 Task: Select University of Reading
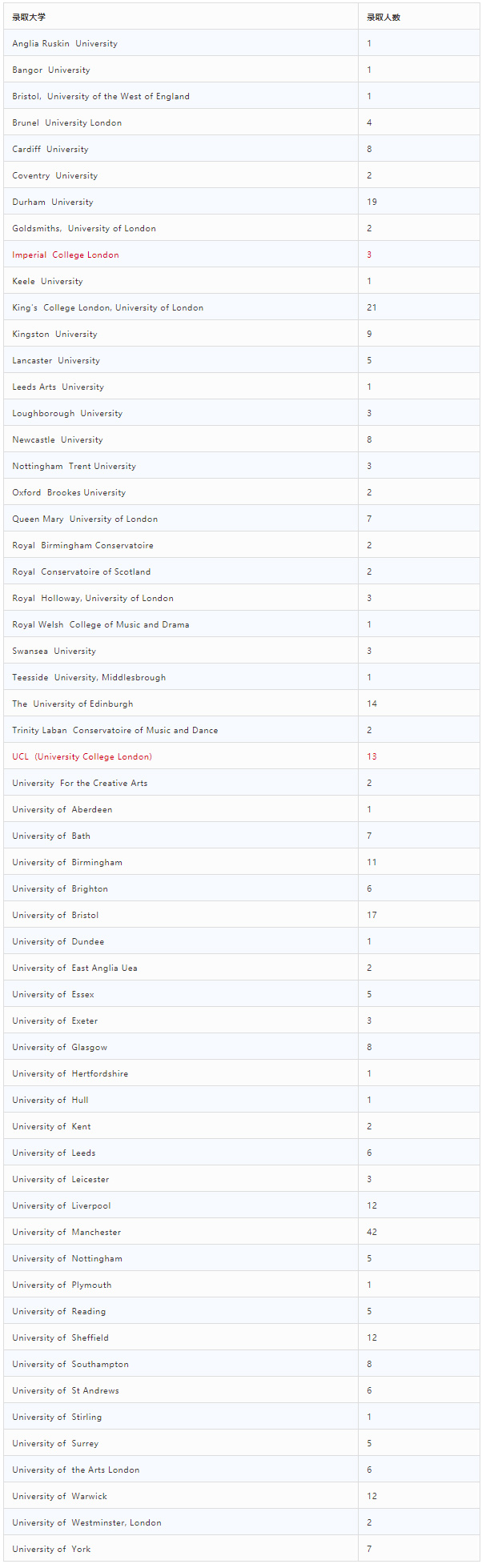(58, 1311)
